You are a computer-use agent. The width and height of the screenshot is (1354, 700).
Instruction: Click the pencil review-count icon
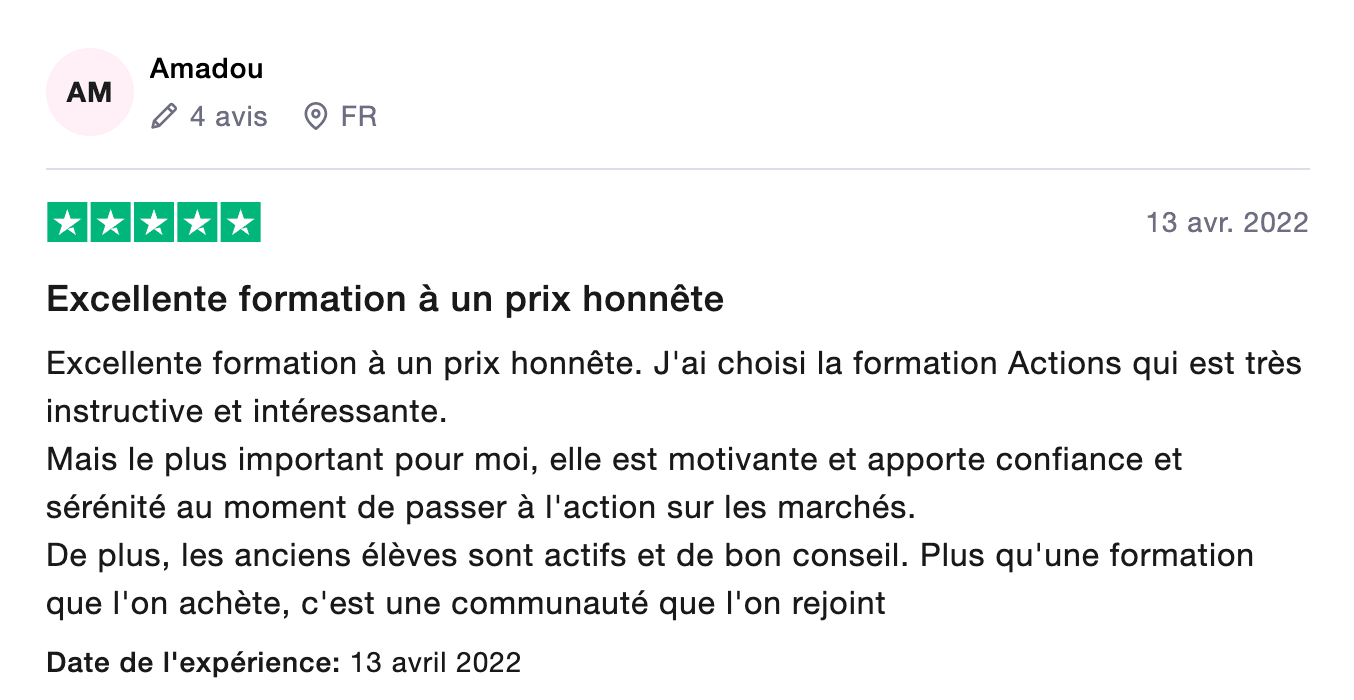click(x=163, y=117)
